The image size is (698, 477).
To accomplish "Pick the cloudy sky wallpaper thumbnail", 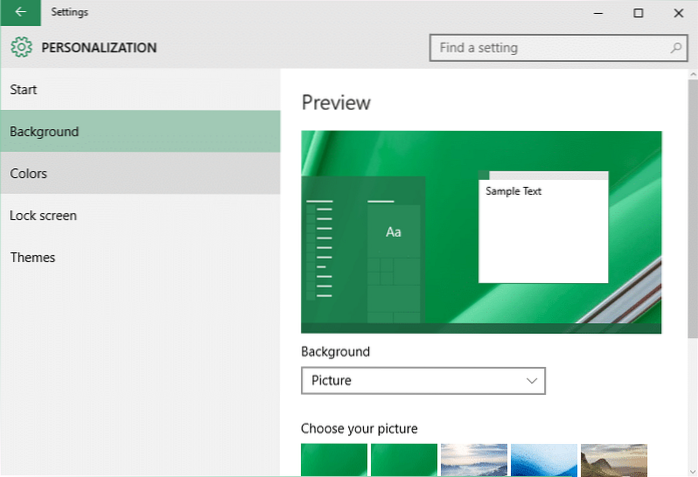I will click(474, 460).
